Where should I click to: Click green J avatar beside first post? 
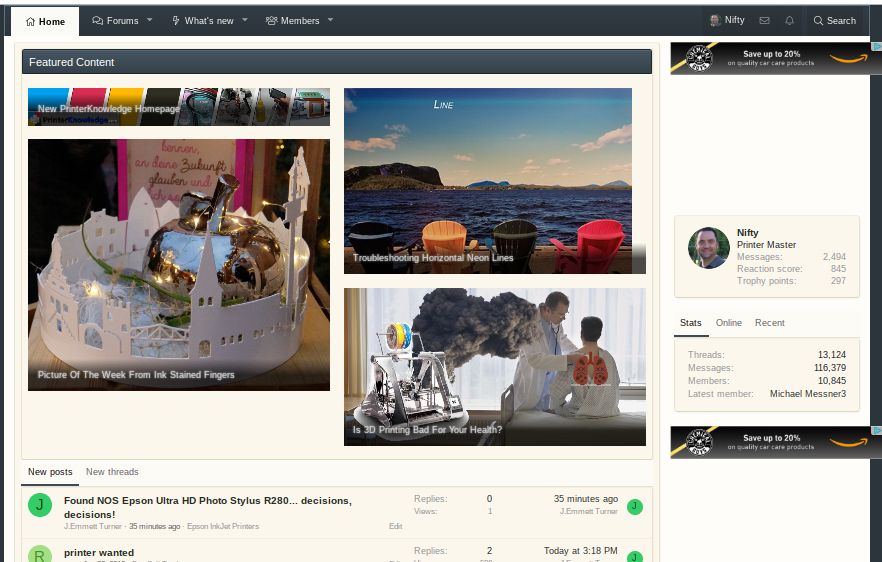[x=39, y=505]
